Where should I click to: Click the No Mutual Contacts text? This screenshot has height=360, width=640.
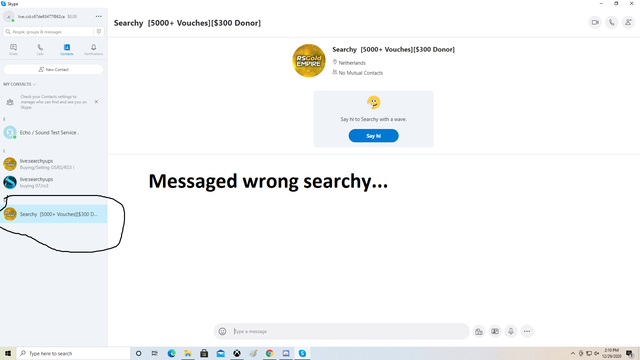click(361, 73)
